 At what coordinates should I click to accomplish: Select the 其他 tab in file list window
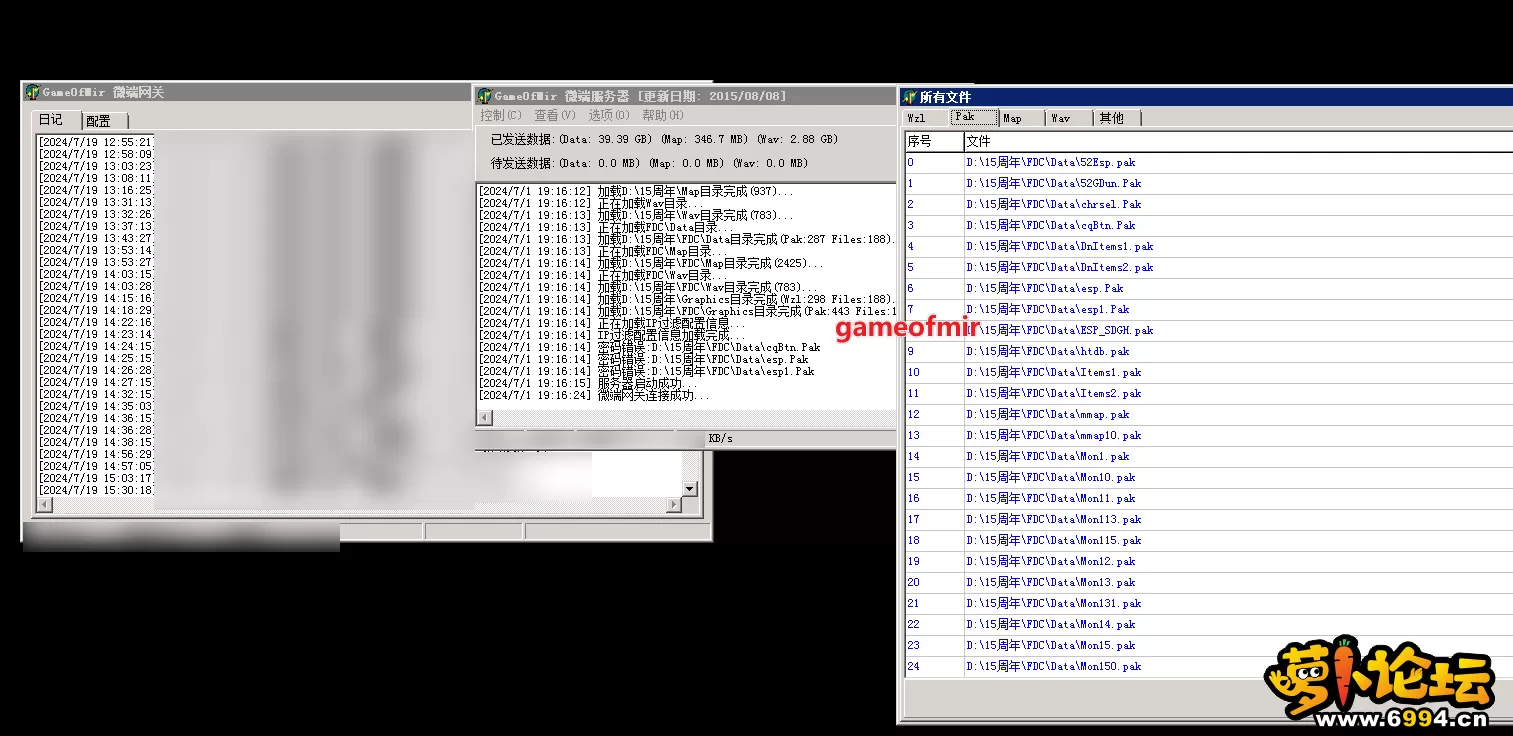point(1116,118)
